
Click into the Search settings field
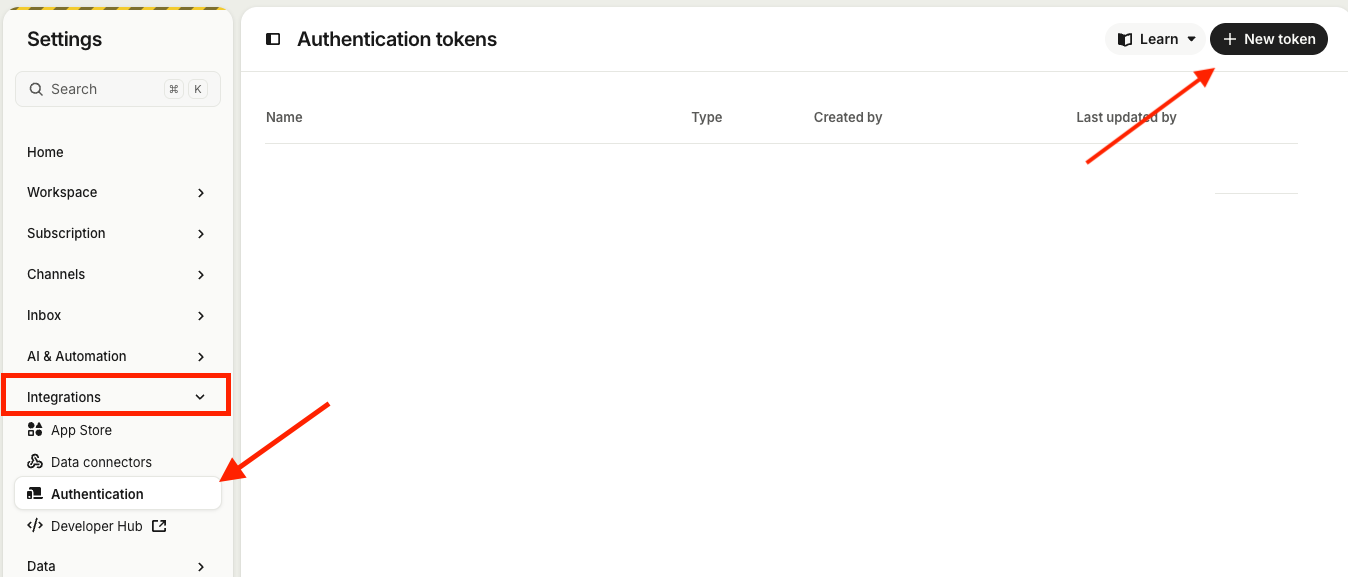(x=118, y=89)
